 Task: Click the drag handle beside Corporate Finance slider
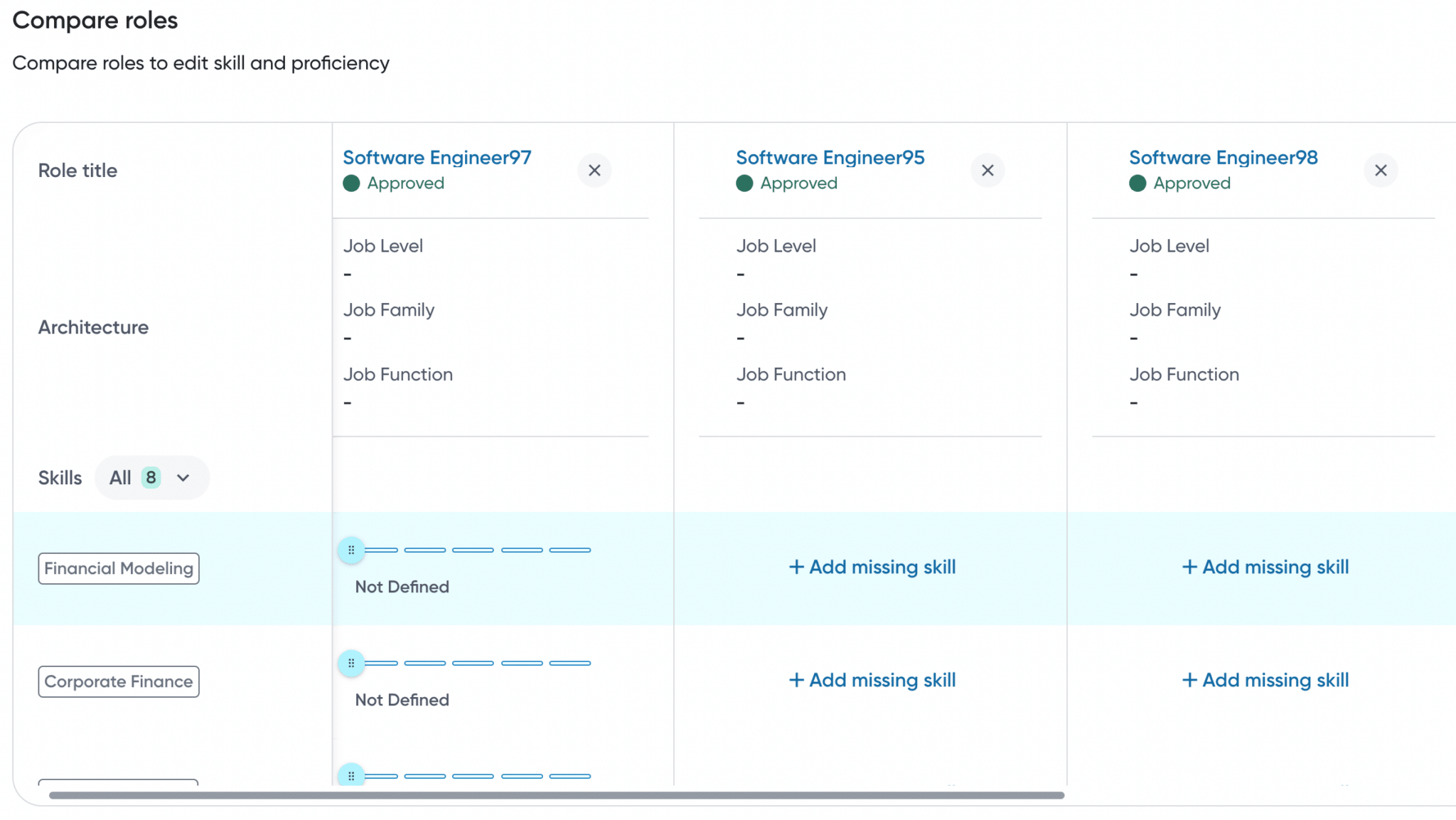click(x=351, y=662)
